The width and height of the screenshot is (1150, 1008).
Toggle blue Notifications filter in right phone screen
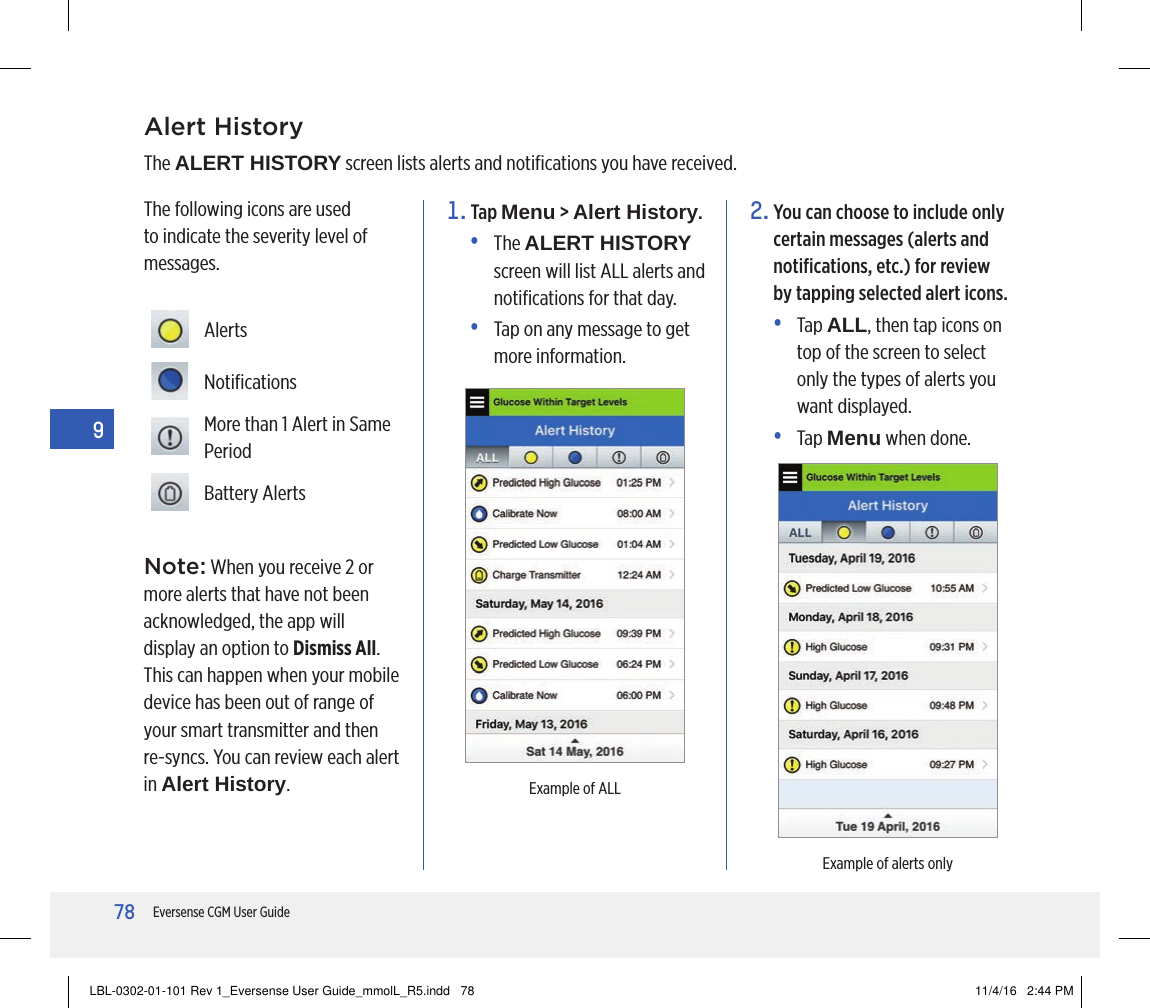click(x=888, y=533)
